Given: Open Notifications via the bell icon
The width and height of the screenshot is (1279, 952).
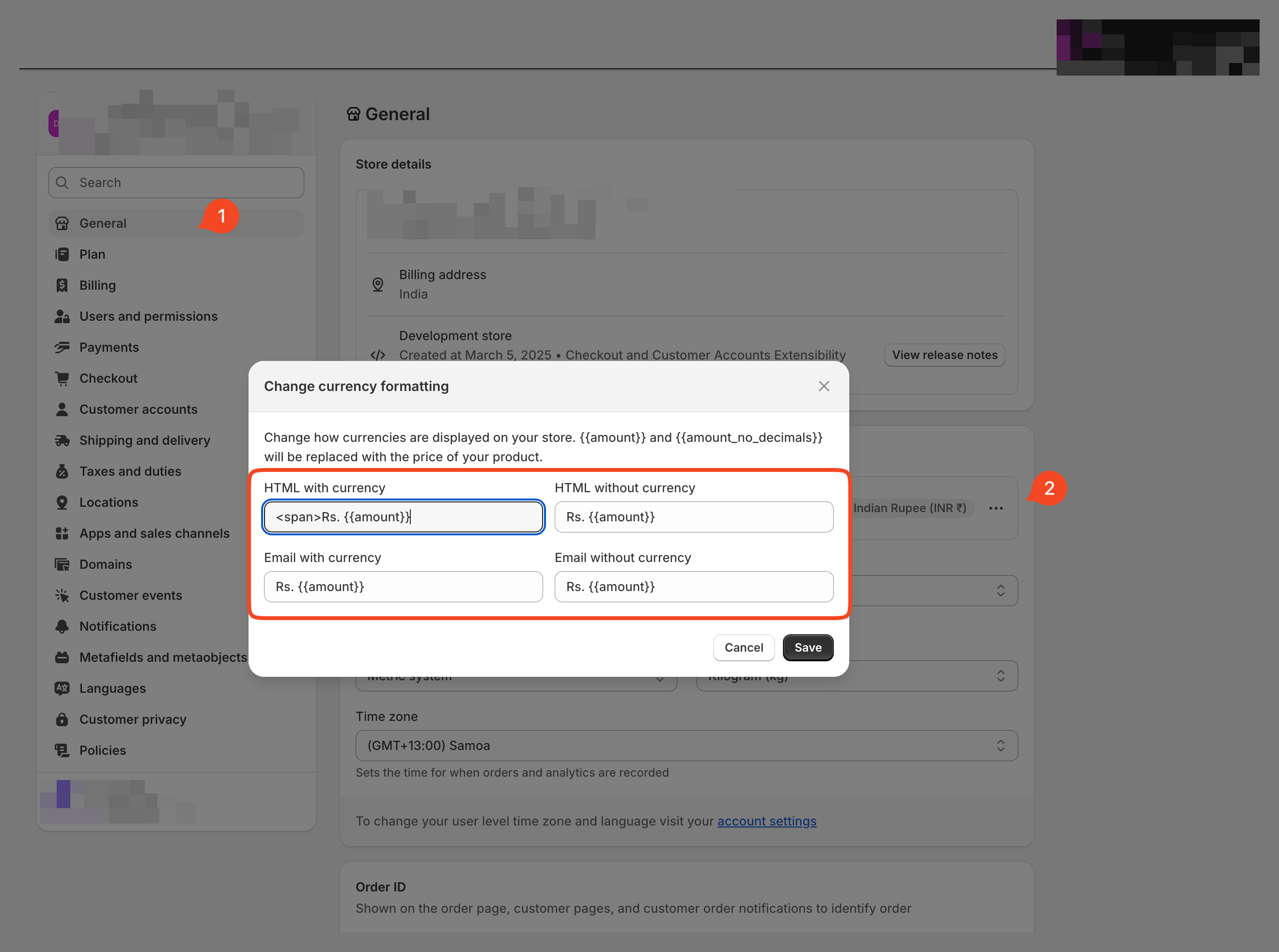Looking at the screenshot, I should pos(62,626).
